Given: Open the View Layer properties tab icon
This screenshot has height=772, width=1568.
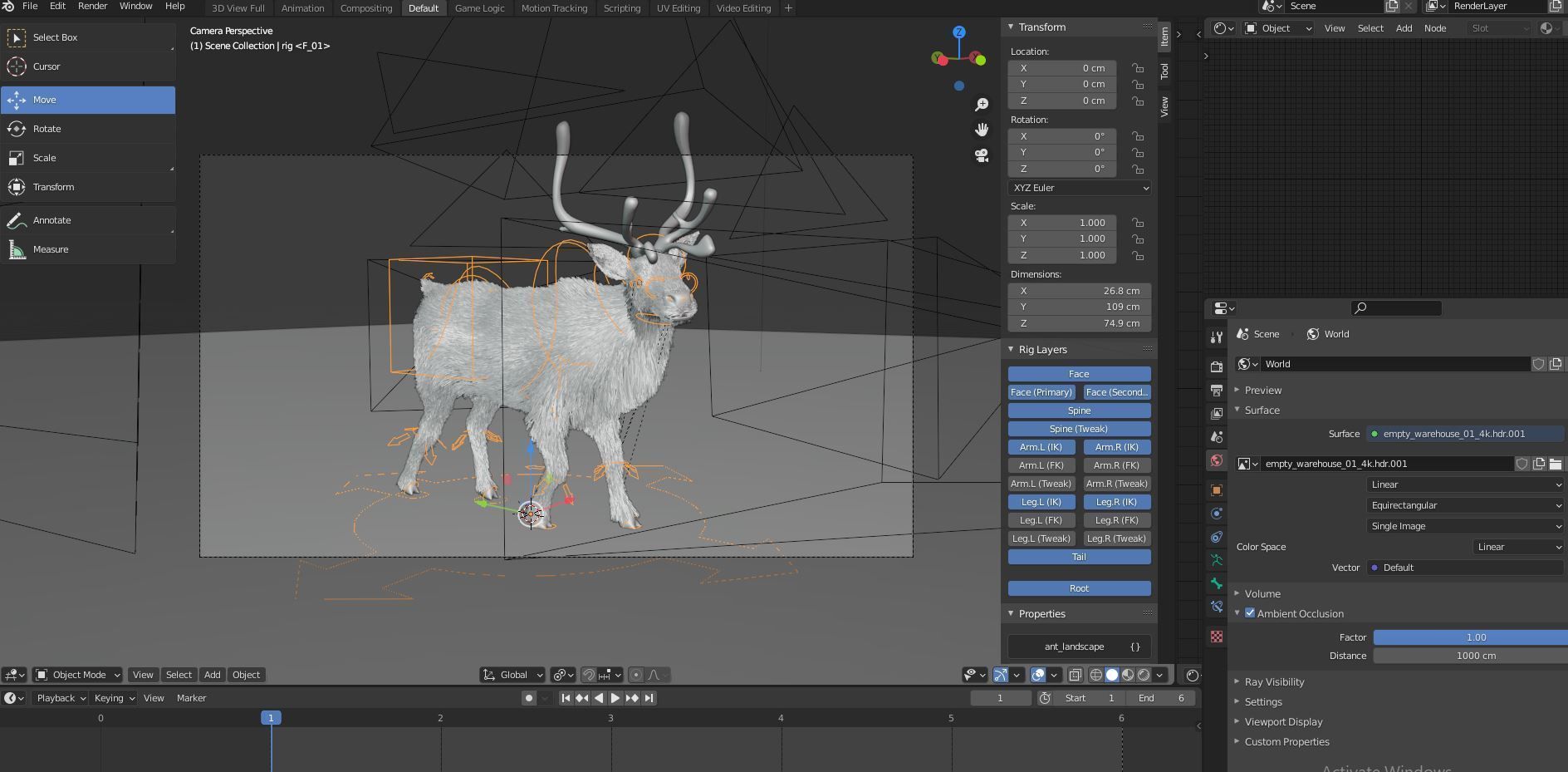Looking at the screenshot, I should [x=1217, y=413].
